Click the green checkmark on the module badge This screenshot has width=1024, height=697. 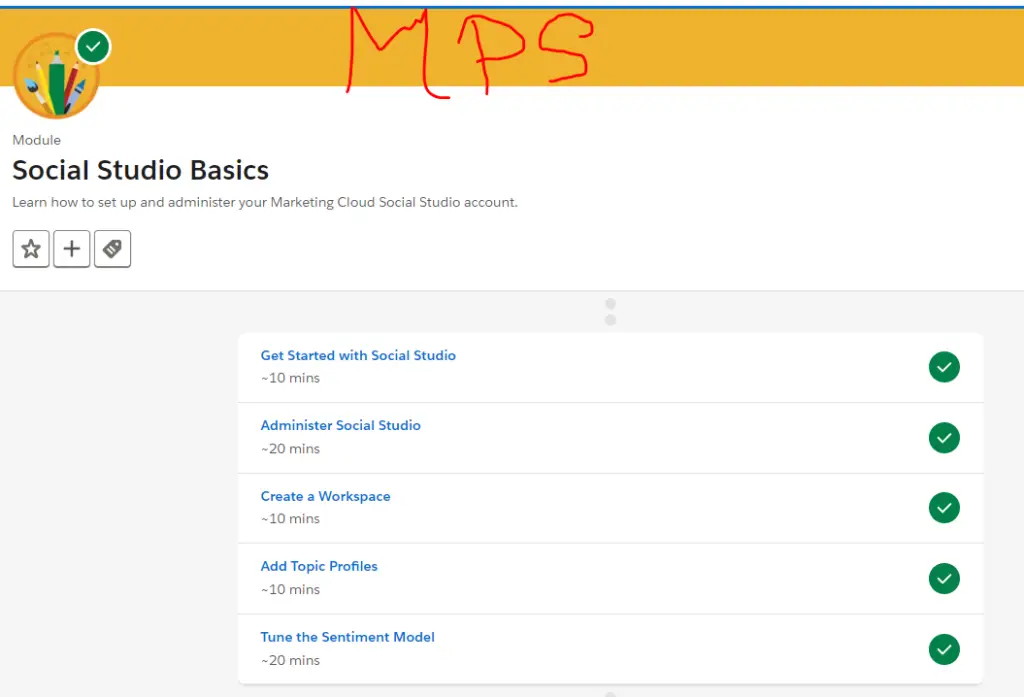[93, 45]
